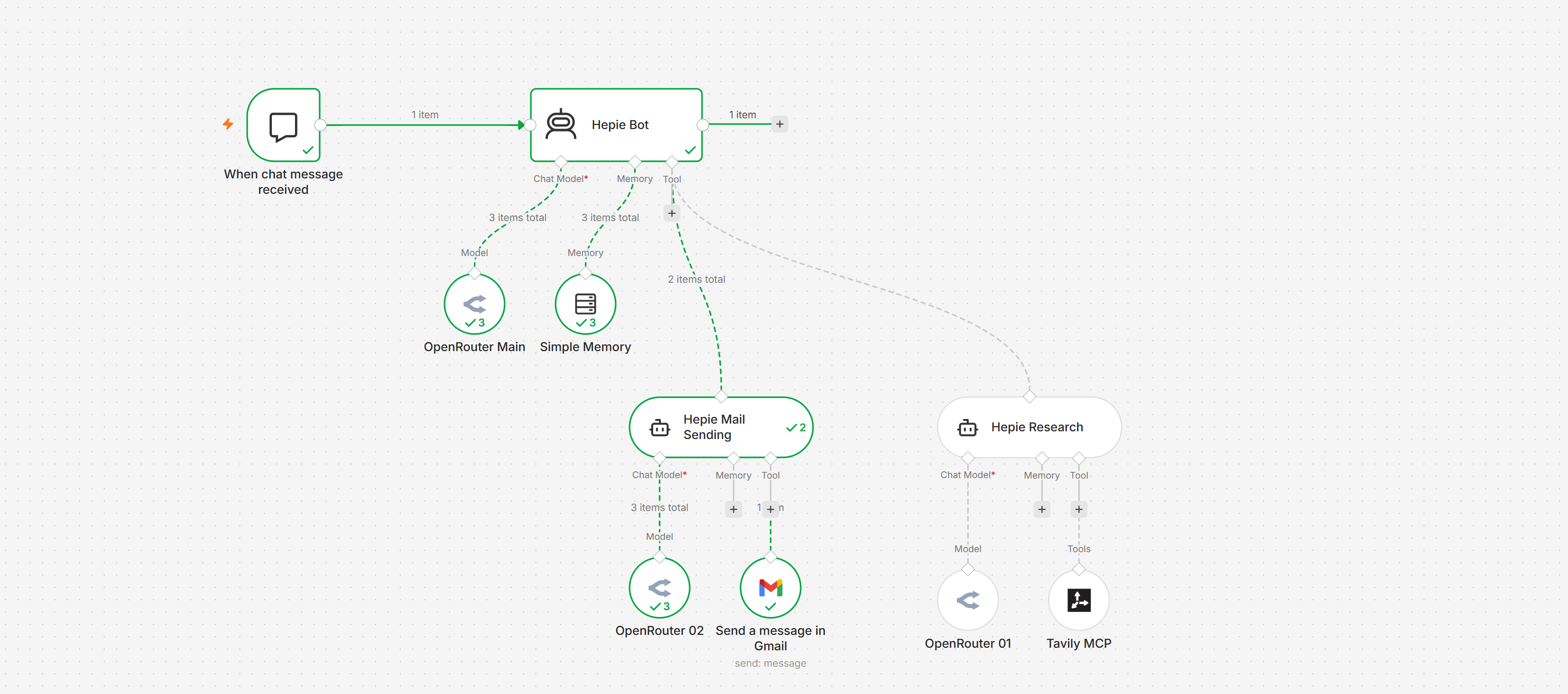Open the OpenRouter 01 model node
Screen dimensions: 1568x694
click(968, 600)
